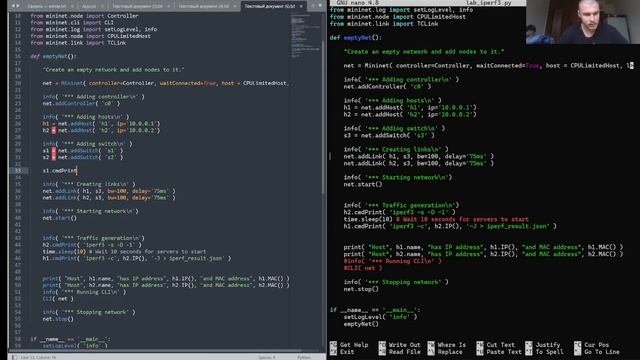This screenshot has width=640, height=360.
Task: Click Exit shortcut in nano
Action: 342,352
